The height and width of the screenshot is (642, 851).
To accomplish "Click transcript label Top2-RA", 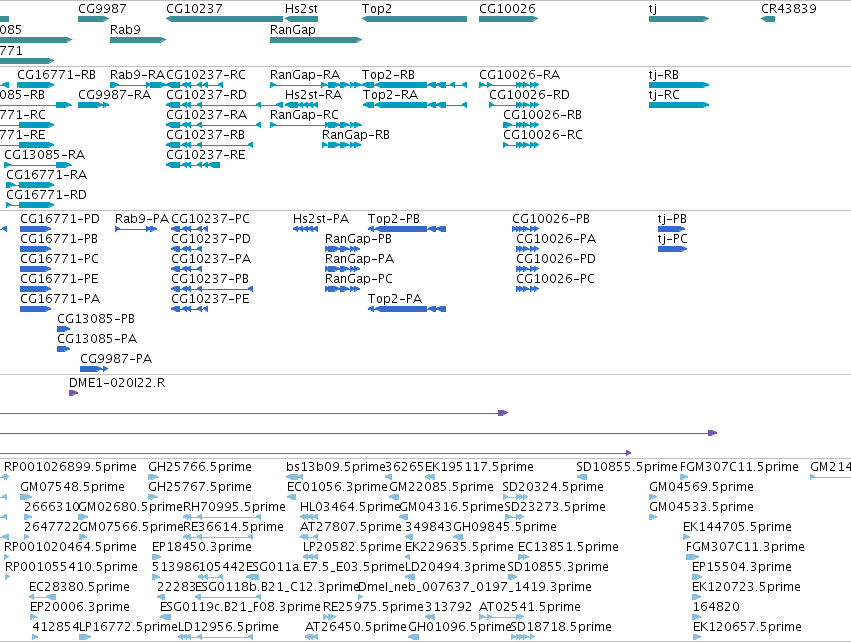I will pyautogui.click(x=390, y=95).
